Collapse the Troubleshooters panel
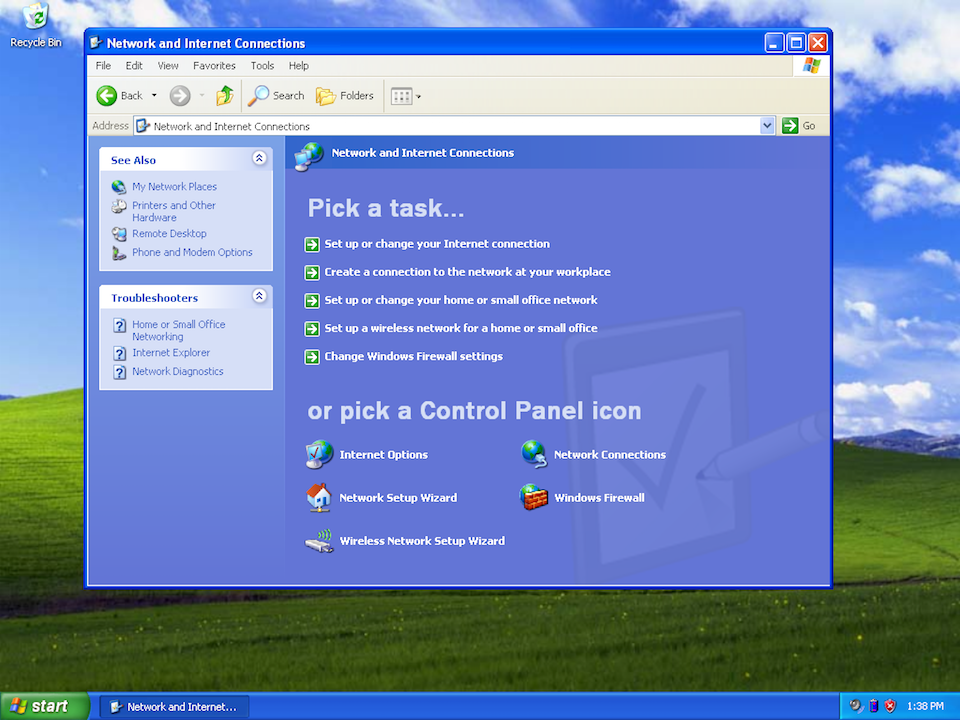Viewport: 960px width, 720px height. pyautogui.click(x=259, y=296)
